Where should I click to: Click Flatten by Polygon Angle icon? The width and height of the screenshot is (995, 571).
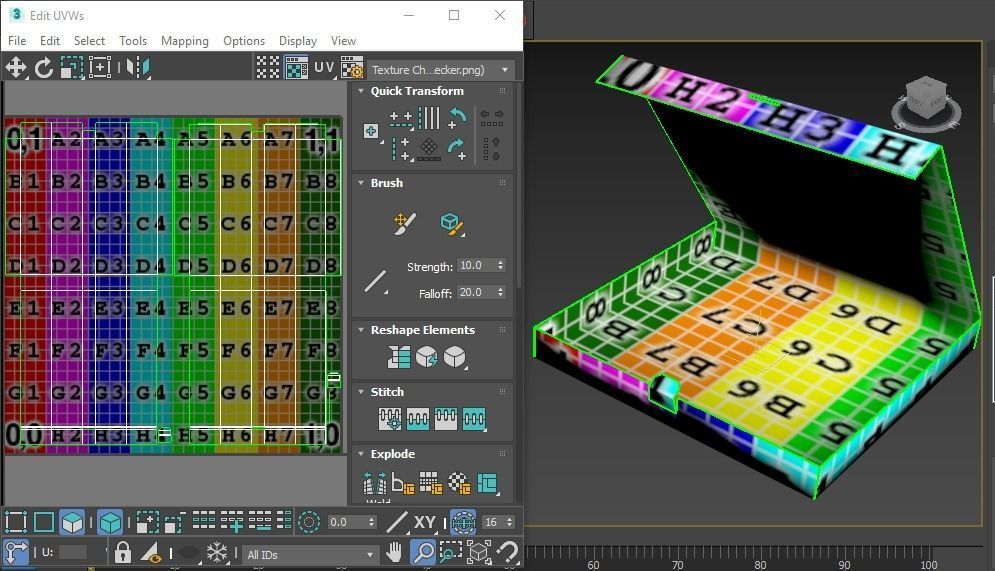click(402, 483)
